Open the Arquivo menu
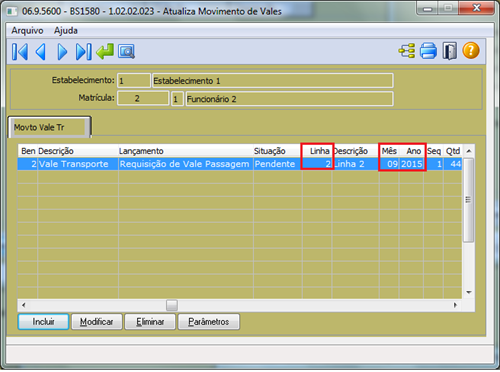 click(x=27, y=31)
